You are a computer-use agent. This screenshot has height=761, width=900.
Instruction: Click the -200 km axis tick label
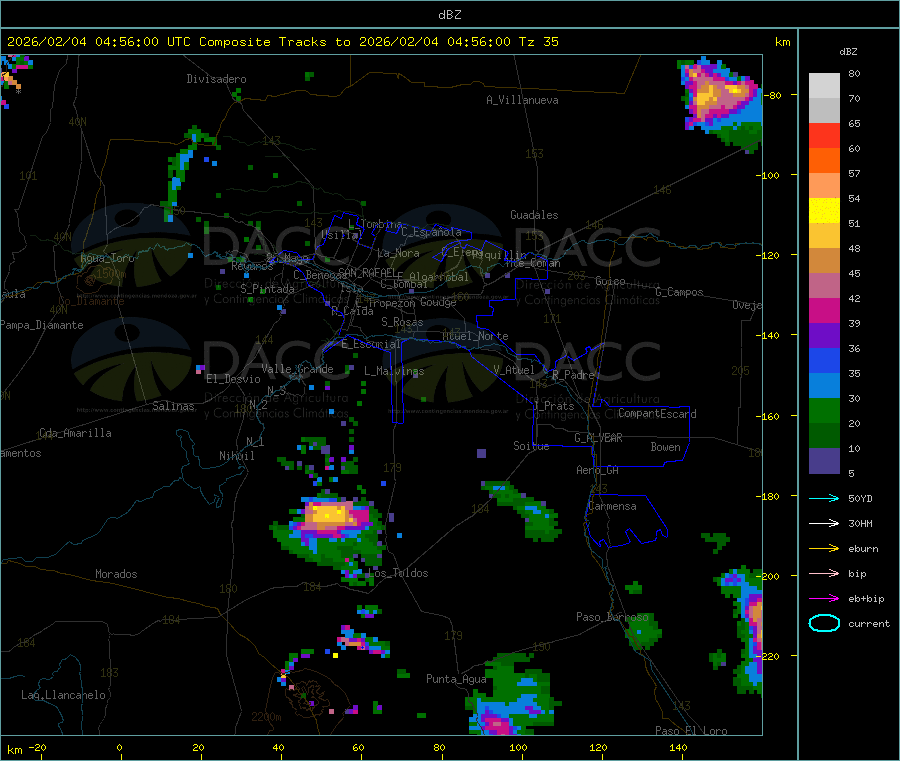pos(770,576)
